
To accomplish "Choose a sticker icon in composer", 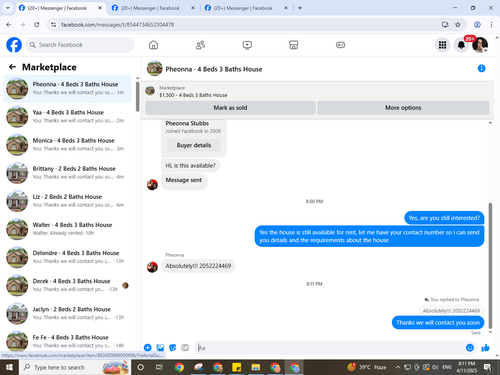I will point(173,348).
